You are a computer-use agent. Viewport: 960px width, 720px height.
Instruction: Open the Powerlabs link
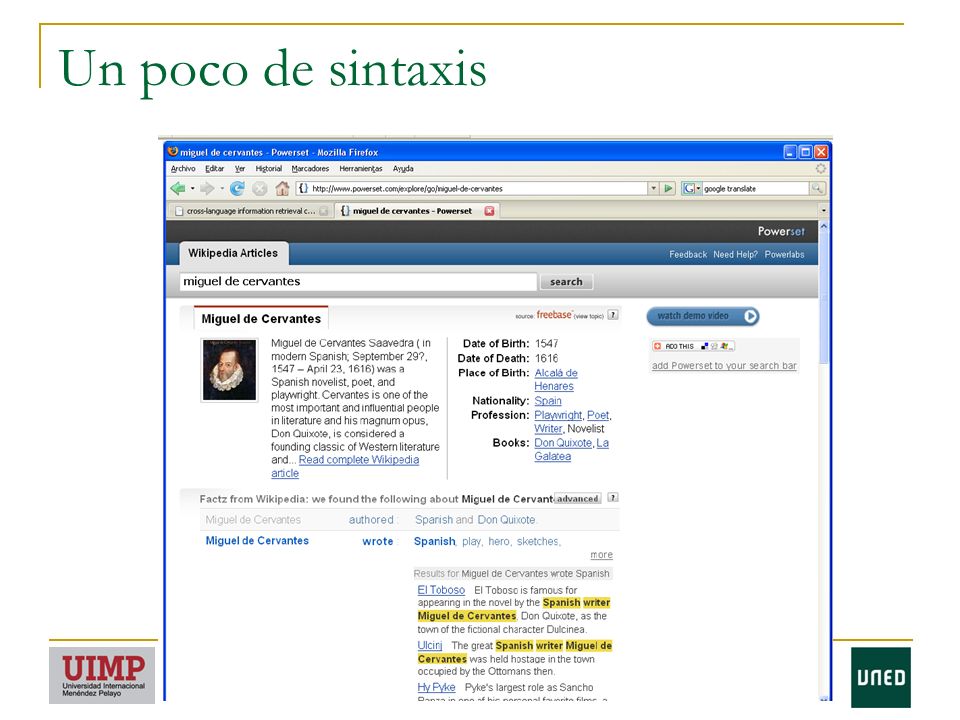coord(784,254)
